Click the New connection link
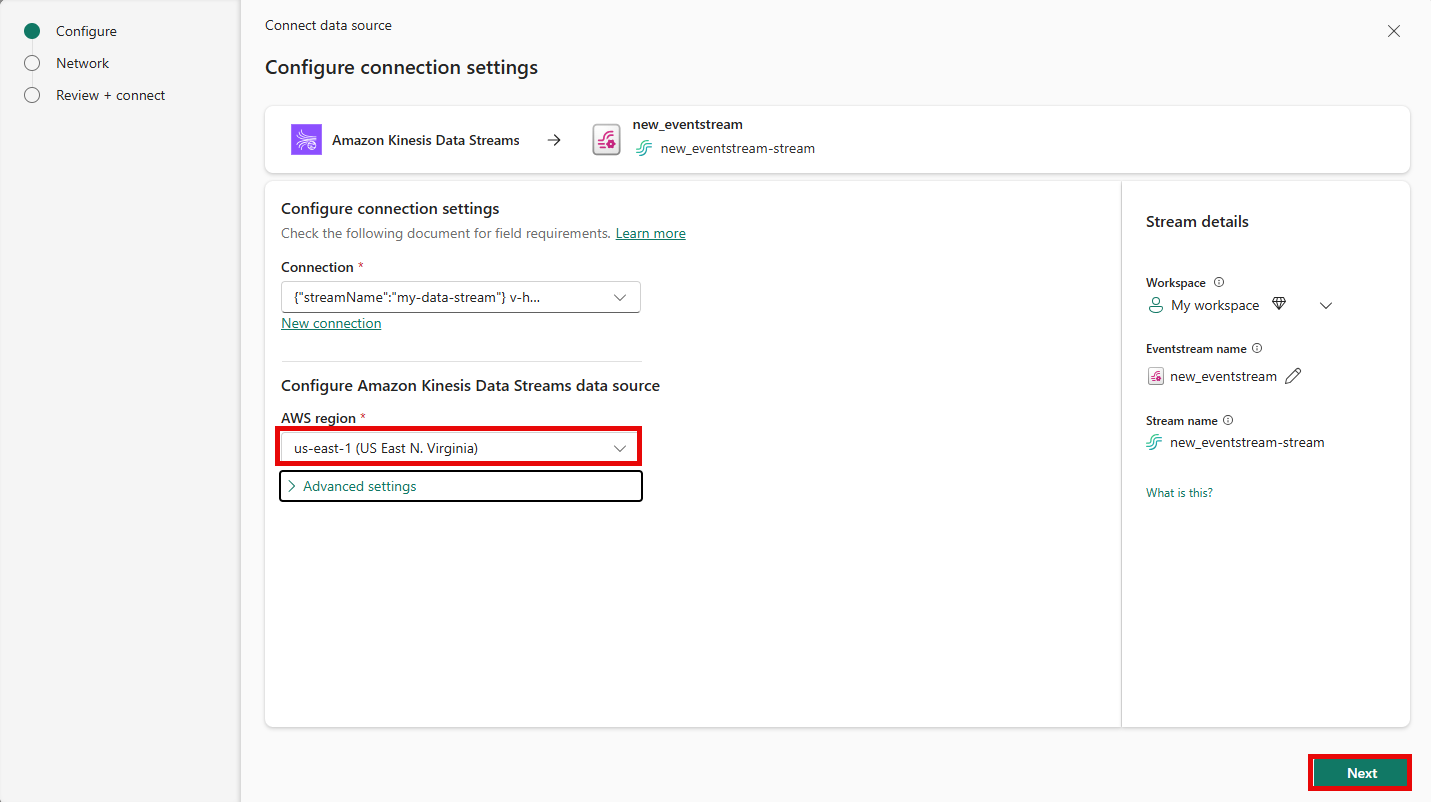The image size is (1431, 802). pos(332,323)
